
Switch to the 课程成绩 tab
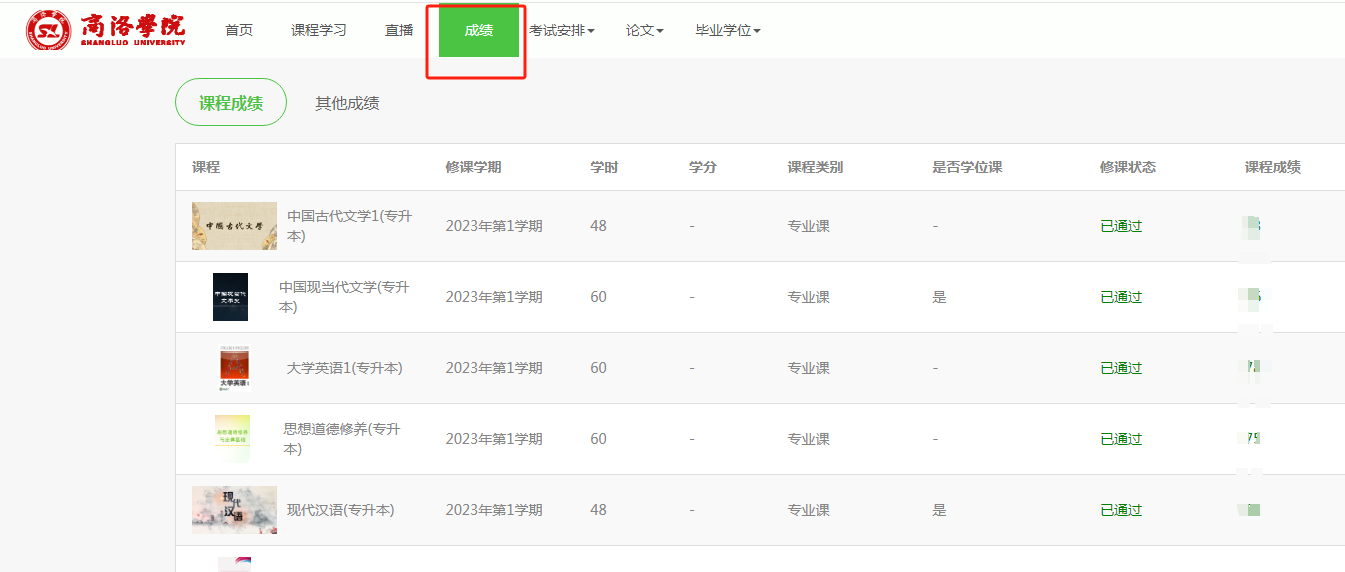[231, 102]
